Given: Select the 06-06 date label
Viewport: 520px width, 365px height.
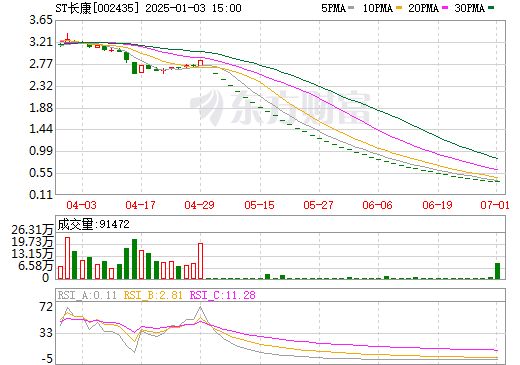Looking at the screenshot, I should click(x=377, y=205).
